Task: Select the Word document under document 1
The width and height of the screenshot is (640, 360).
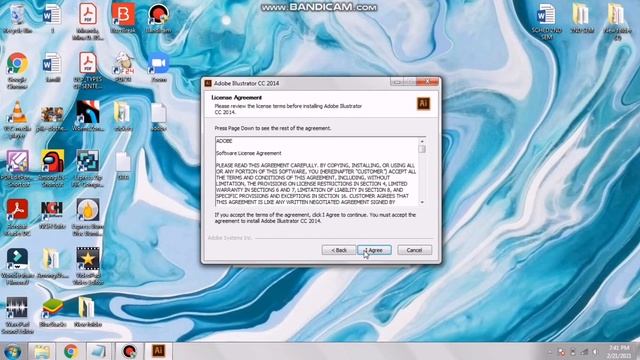Action: coord(52,67)
